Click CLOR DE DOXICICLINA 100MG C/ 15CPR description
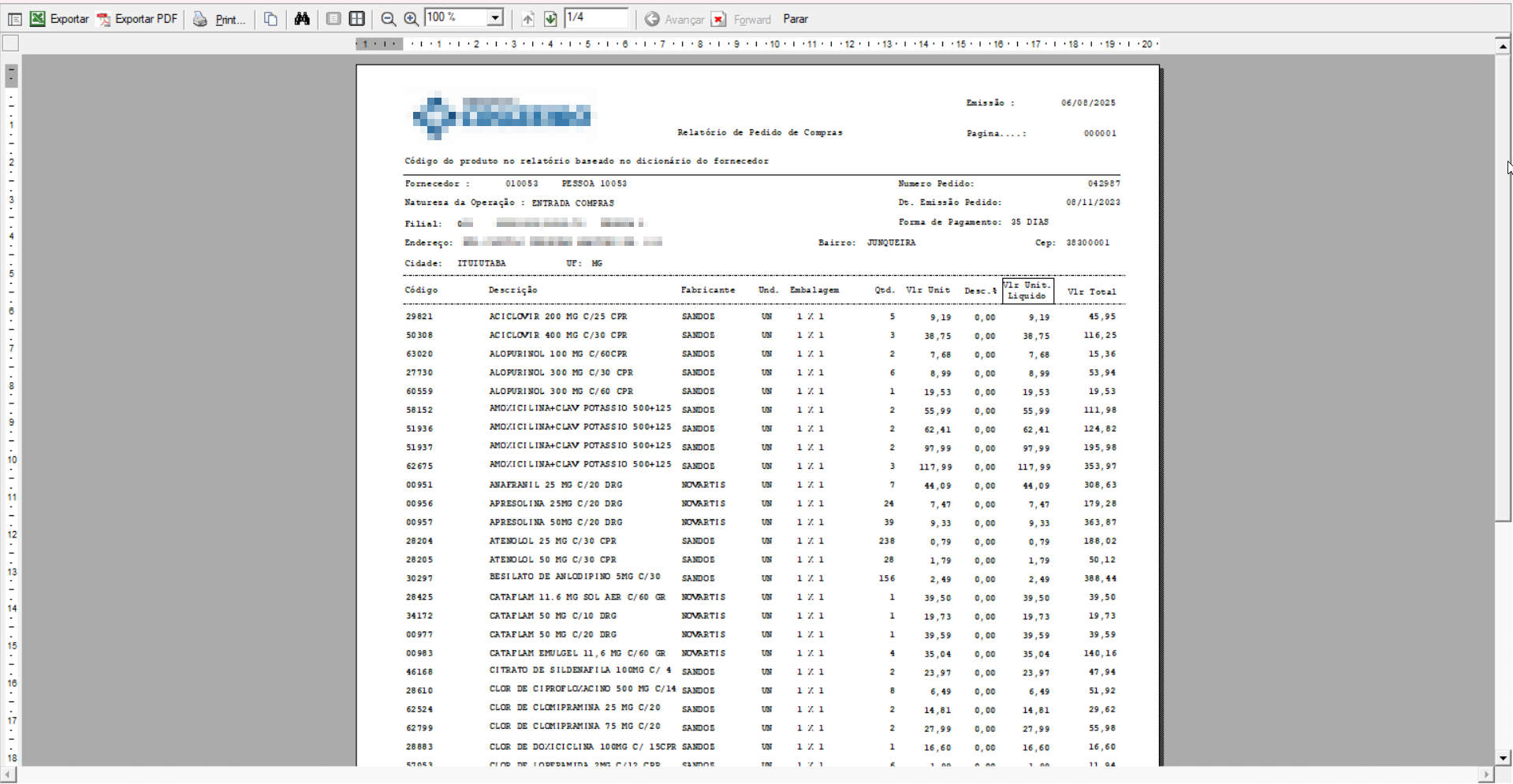Screen dimensions: 1513x784 tap(583, 747)
